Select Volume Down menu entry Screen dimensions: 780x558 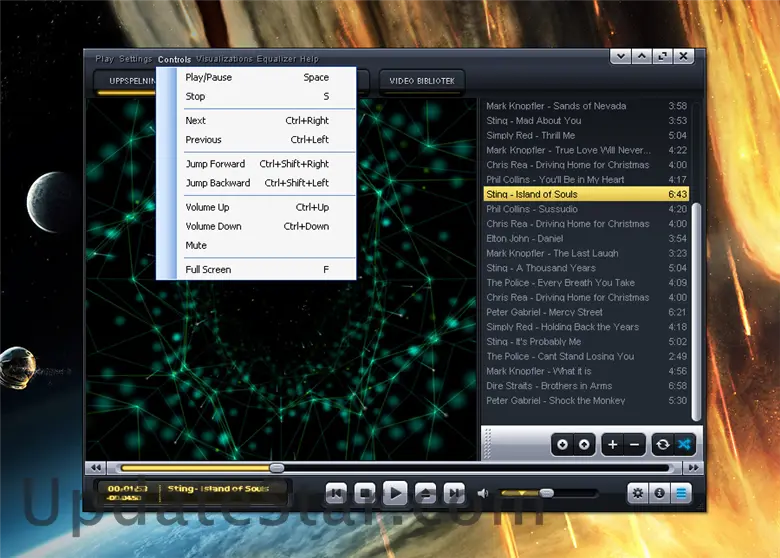[257, 226]
